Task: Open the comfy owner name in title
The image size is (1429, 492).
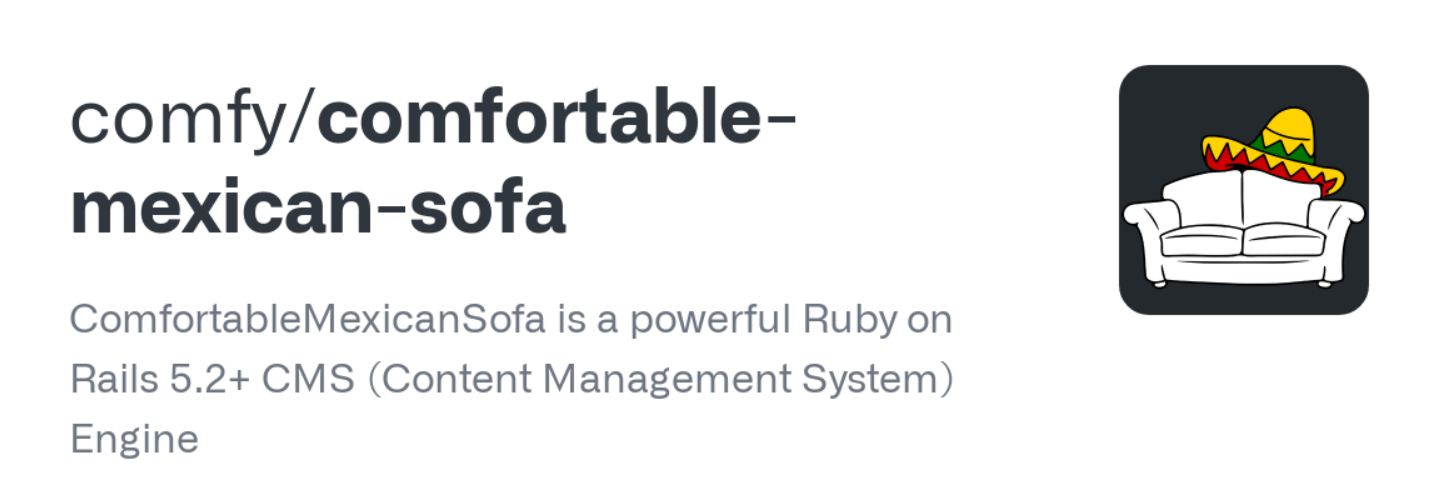Action: pyautogui.click(x=180, y=121)
